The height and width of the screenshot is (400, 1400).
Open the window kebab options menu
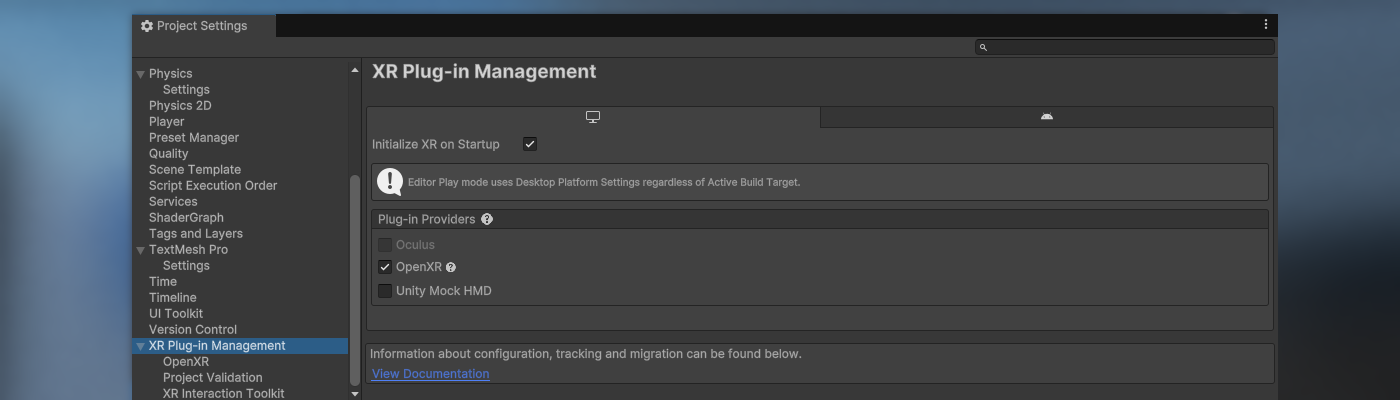point(1265,25)
